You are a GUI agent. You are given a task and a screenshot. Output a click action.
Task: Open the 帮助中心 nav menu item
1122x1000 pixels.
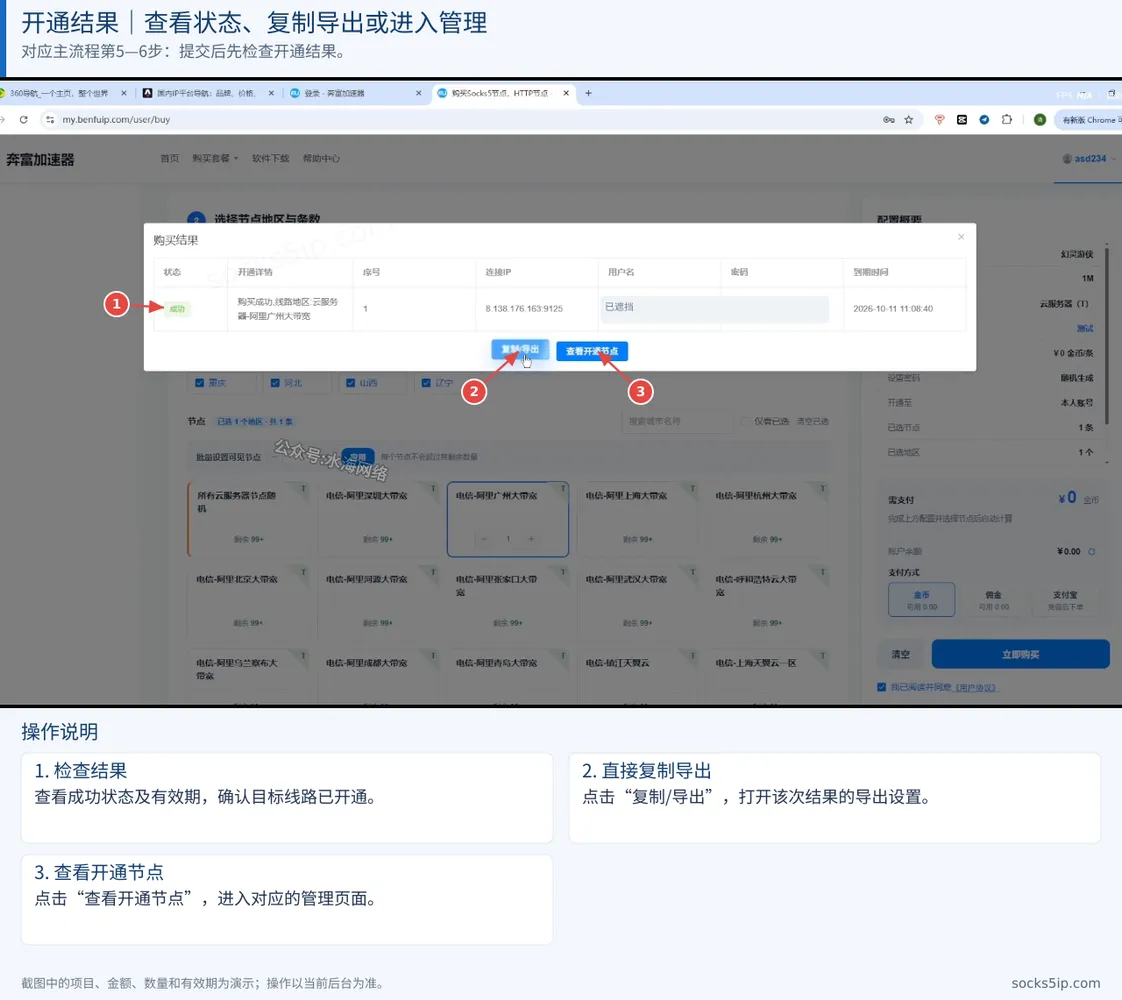pyautogui.click(x=321, y=159)
